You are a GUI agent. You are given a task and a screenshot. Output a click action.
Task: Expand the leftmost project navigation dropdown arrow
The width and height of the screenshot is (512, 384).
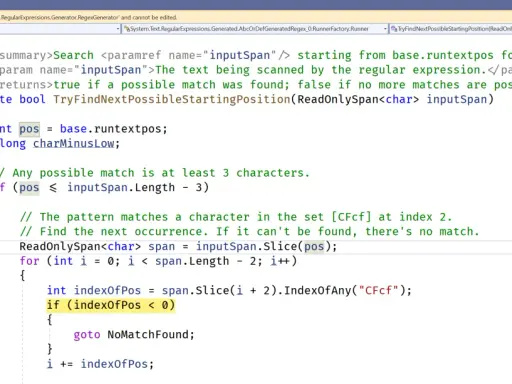[x=118, y=29]
